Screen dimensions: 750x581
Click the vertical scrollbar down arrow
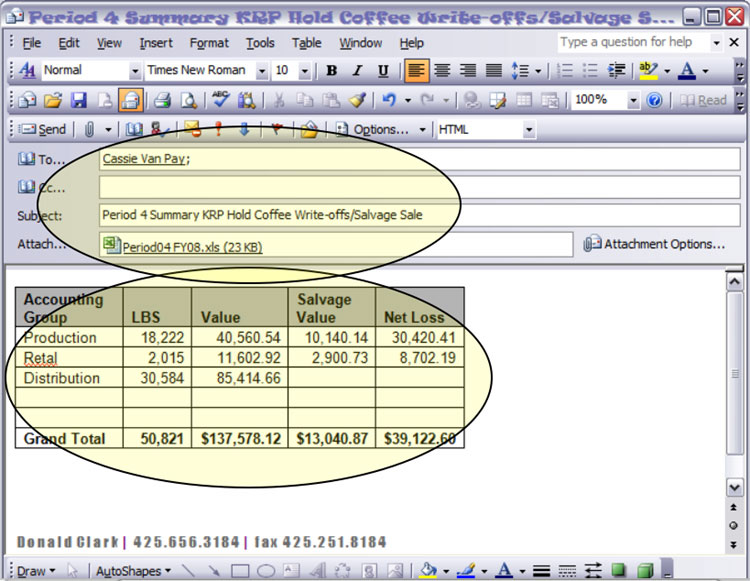(x=734, y=488)
